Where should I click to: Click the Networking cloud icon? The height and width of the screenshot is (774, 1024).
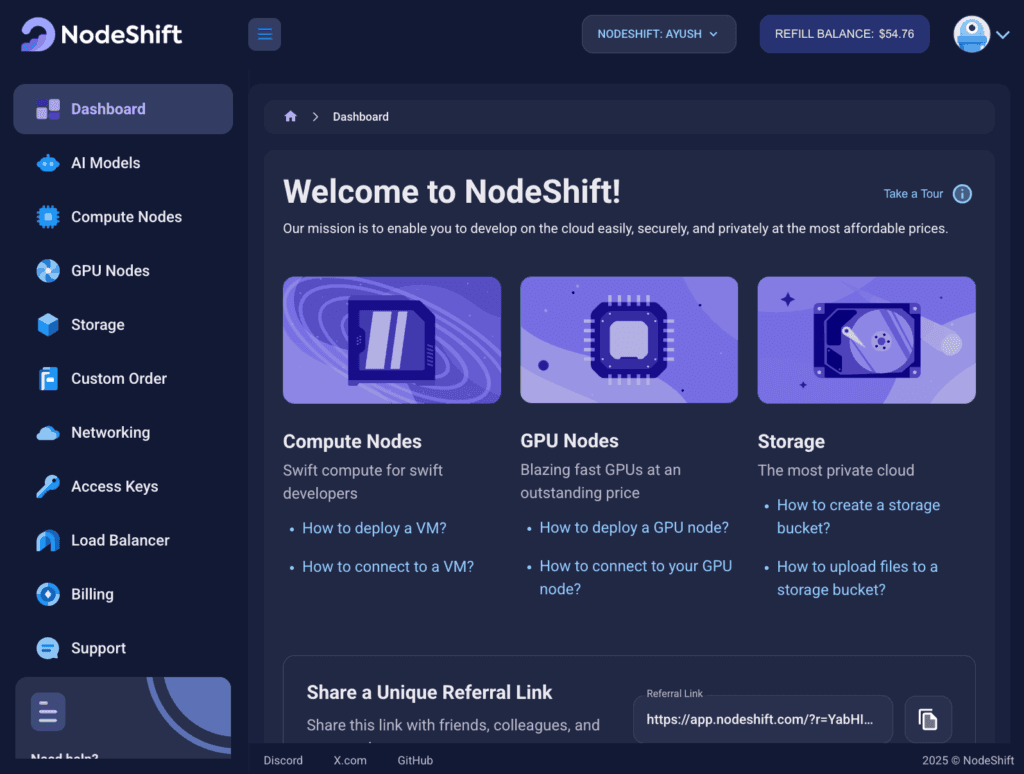[48, 432]
